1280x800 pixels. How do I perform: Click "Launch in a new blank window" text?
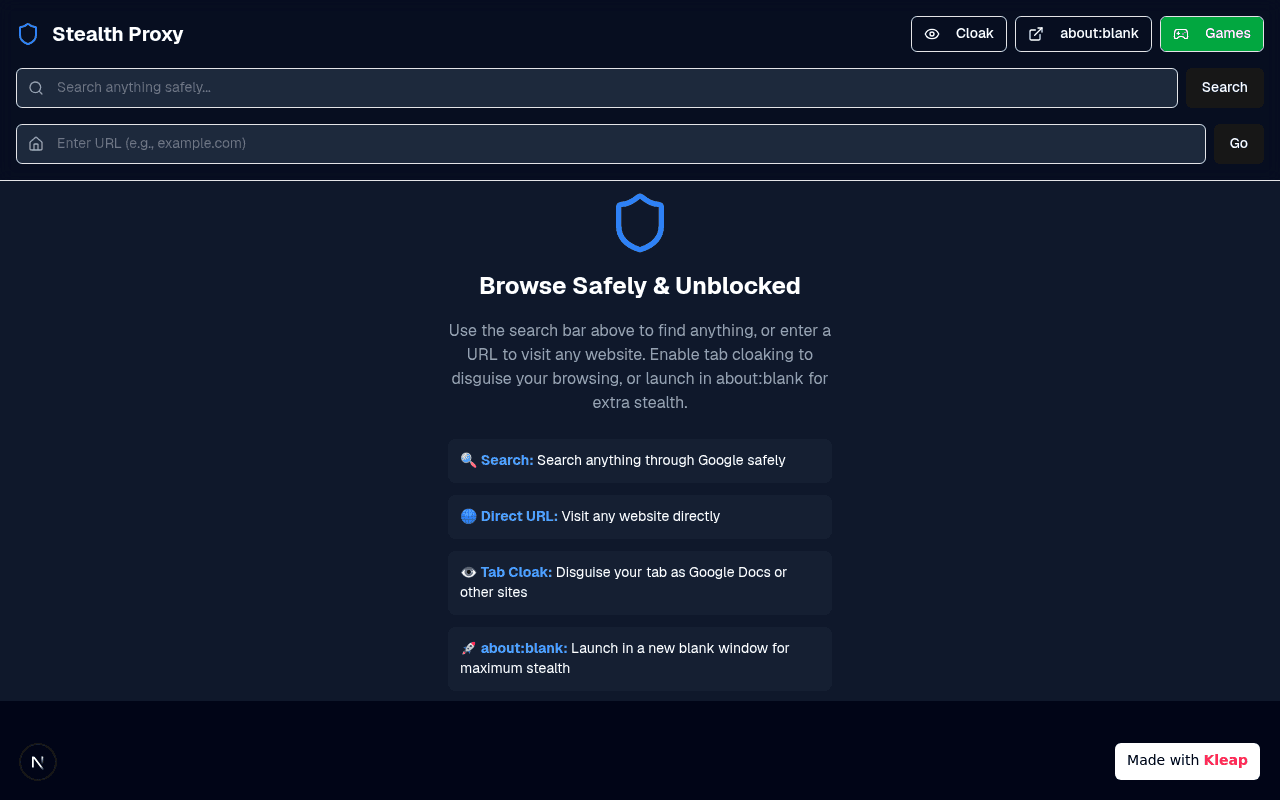[x=625, y=658]
